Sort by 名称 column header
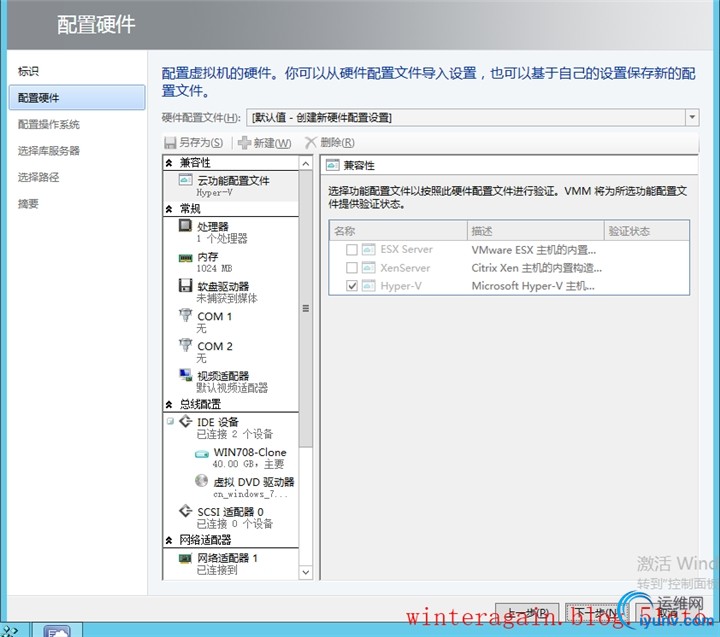Image resolution: width=720 pixels, height=637 pixels. pyautogui.click(x=398, y=231)
